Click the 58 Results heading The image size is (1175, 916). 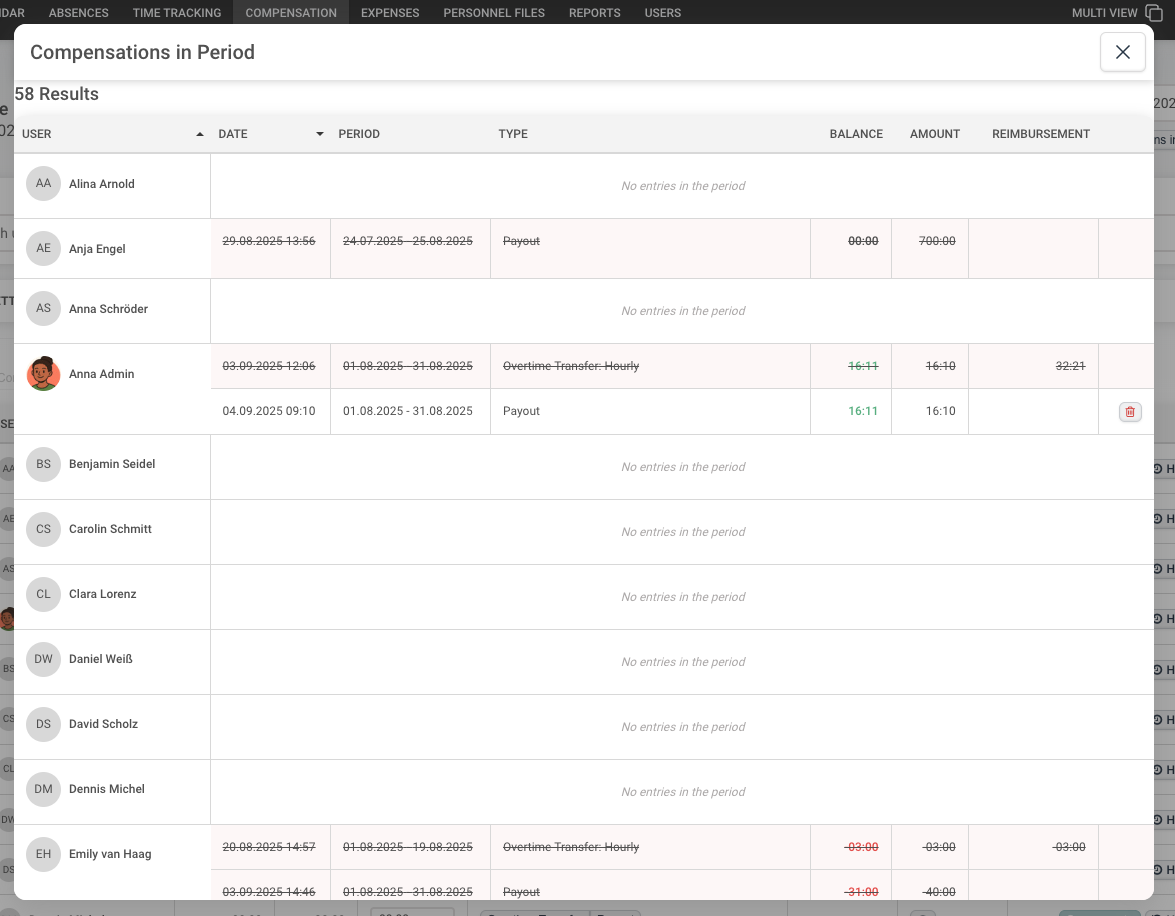(x=57, y=94)
